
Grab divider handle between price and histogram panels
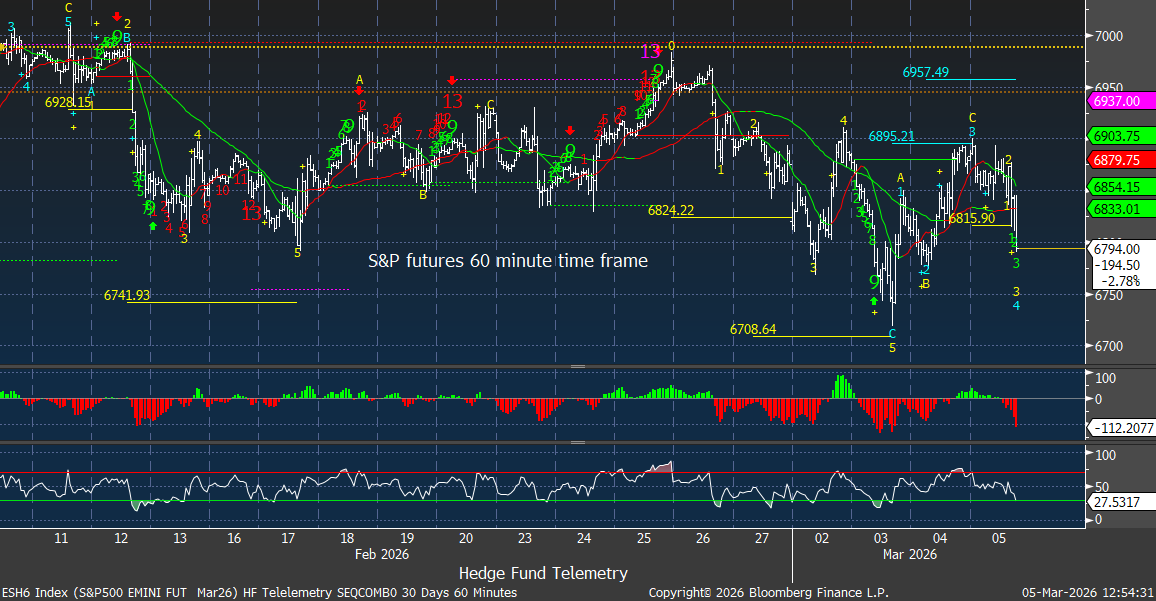point(577,367)
